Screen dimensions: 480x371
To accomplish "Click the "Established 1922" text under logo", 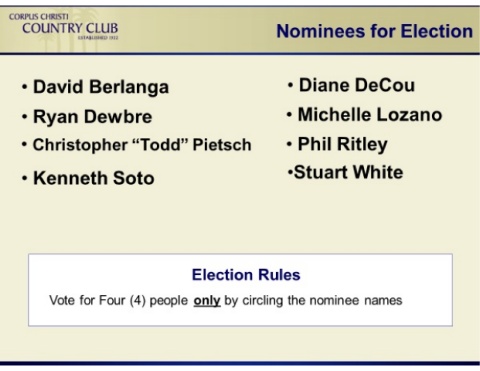I will [x=98, y=38].
